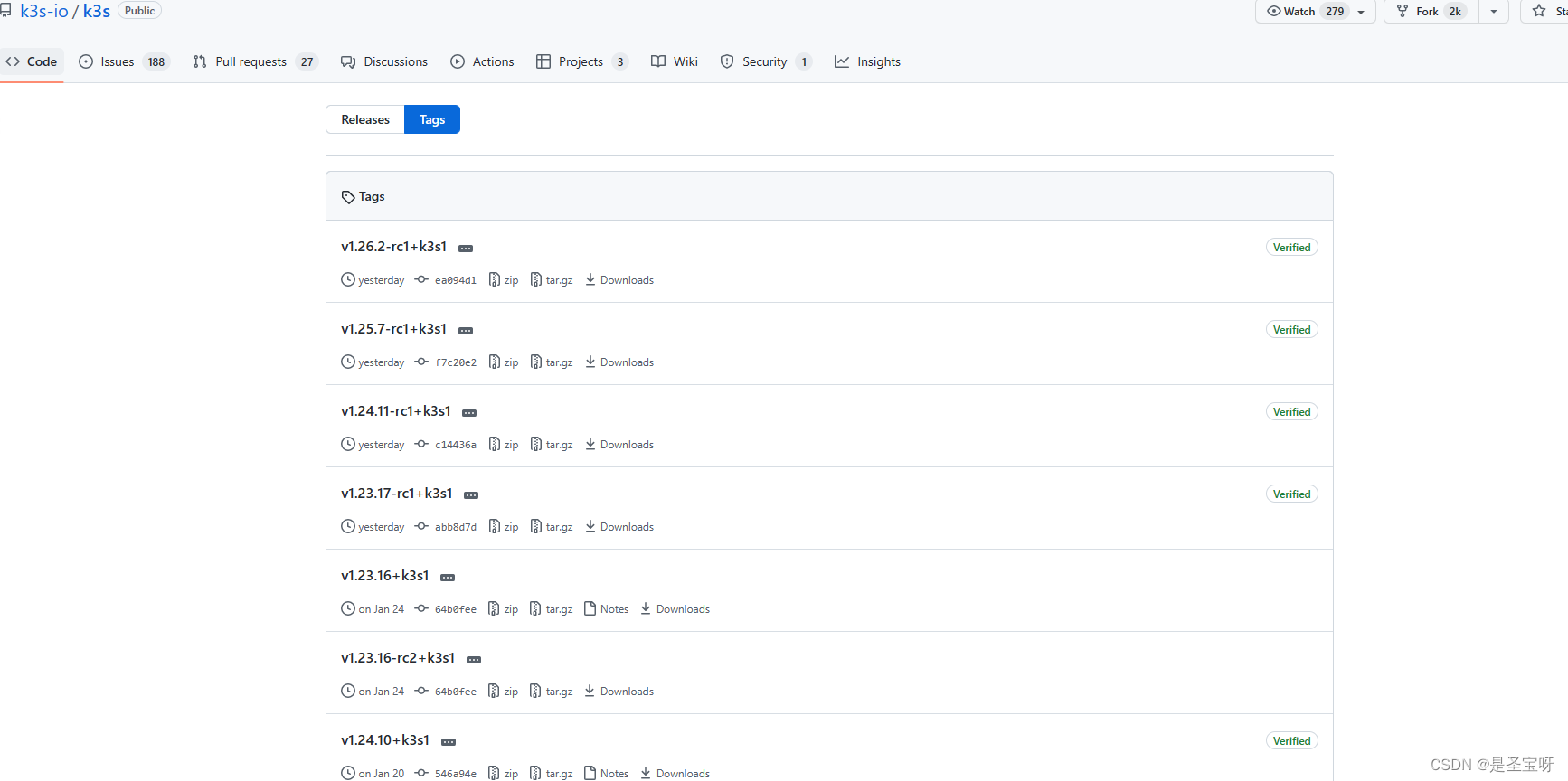The width and height of the screenshot is (1568, 781).
Task: Click Verified badge on v1.24.10+k3s1
Action: (x=1291, y=741)
